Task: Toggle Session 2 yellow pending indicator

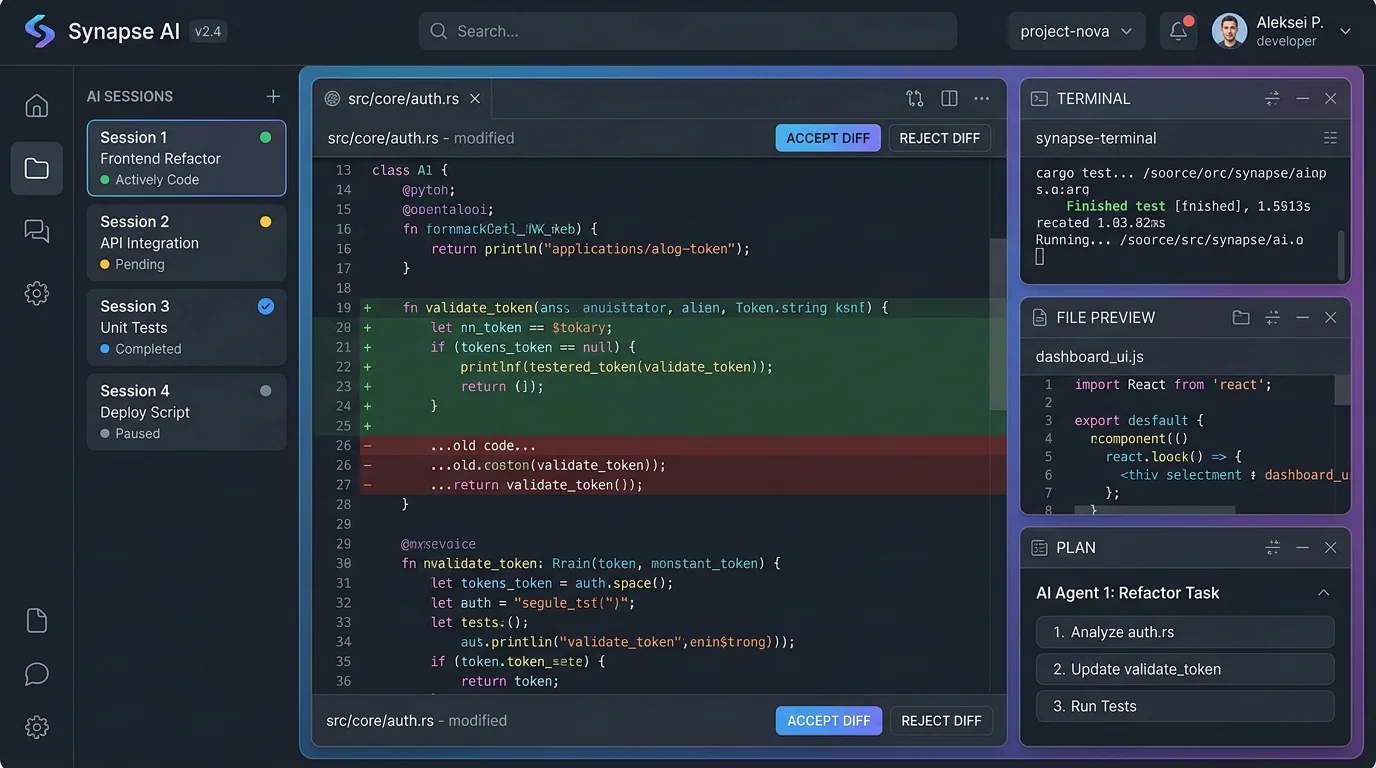Action: tap(263, 221)
